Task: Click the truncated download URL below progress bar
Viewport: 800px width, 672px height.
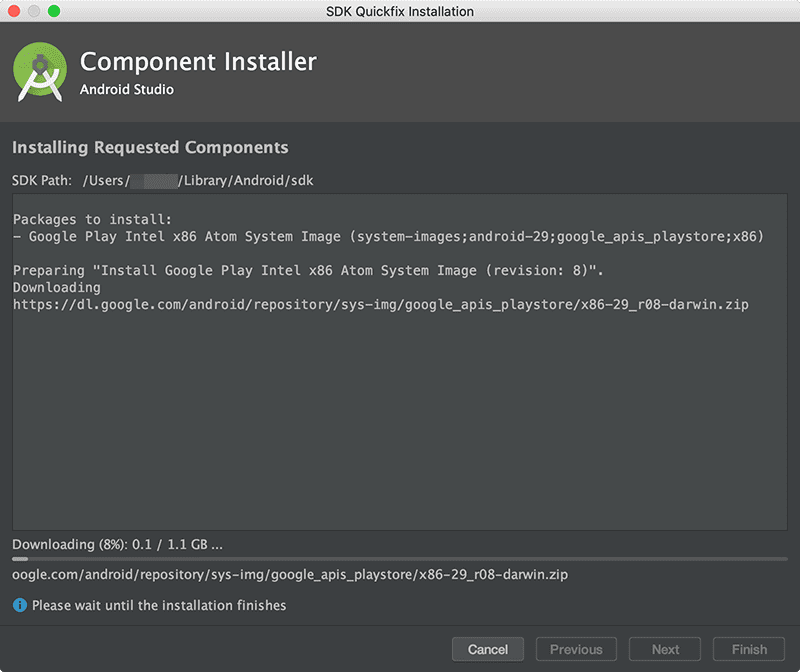Action: tap(290, 575)
